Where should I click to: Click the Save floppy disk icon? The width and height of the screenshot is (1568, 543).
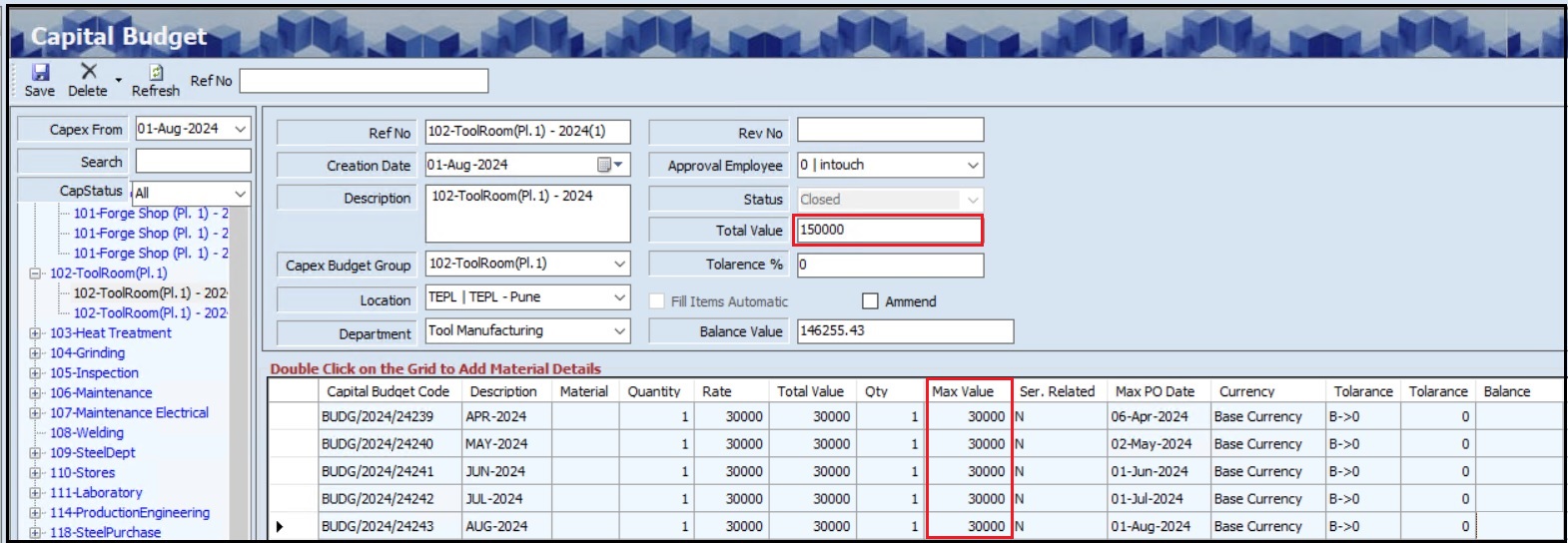click(40, 73)
